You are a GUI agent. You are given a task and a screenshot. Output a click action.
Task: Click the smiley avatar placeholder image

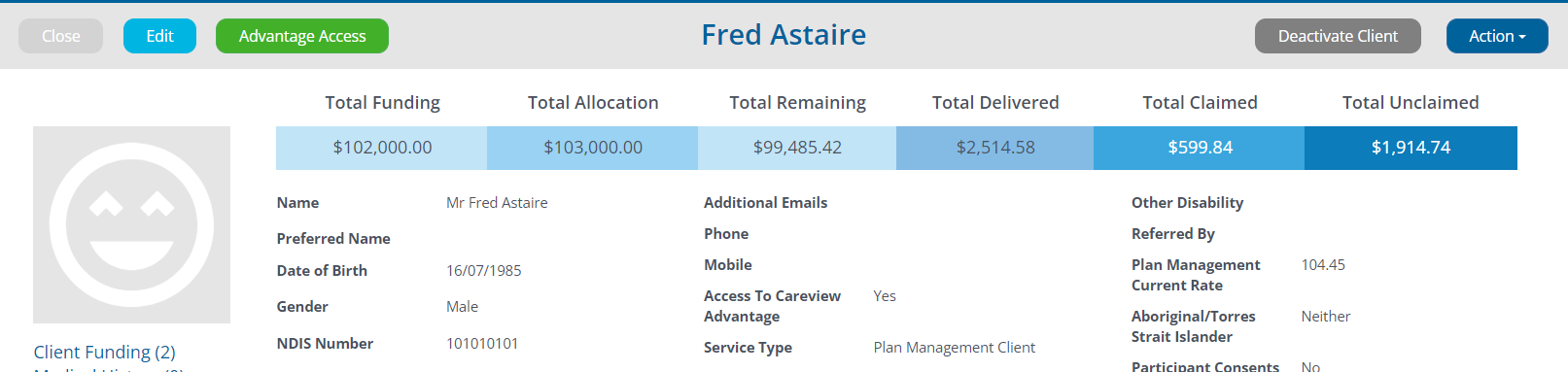pyautogui.click(x=131, y=224)
